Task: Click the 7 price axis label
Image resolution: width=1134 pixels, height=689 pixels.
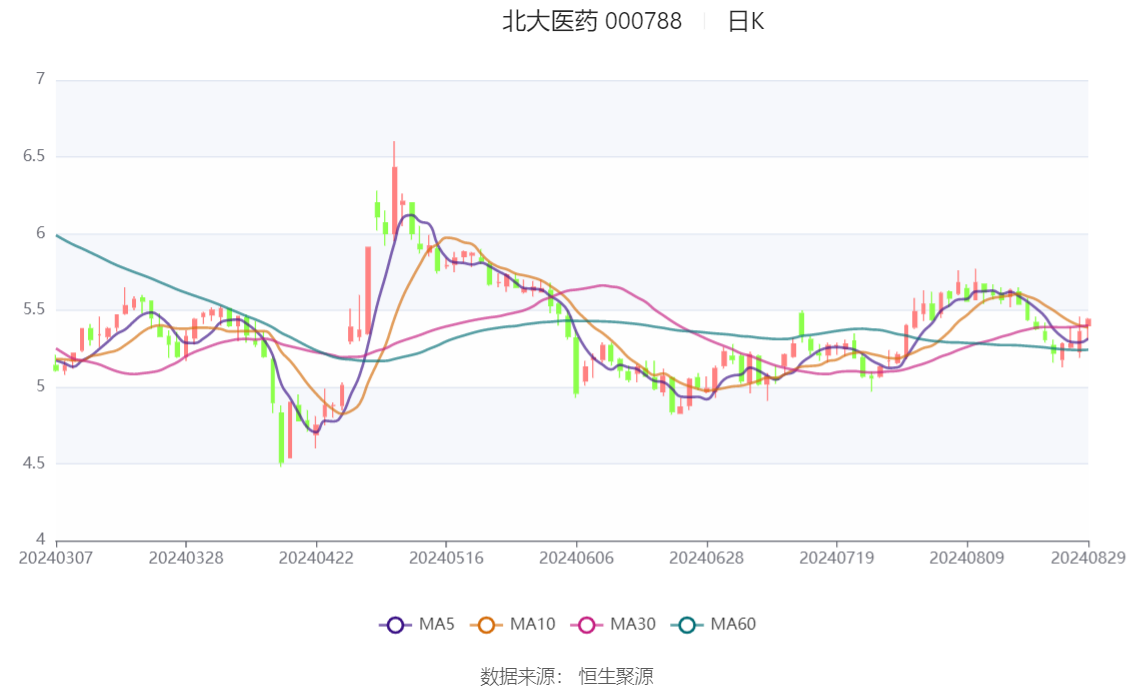Action: (x=40, y=79)
